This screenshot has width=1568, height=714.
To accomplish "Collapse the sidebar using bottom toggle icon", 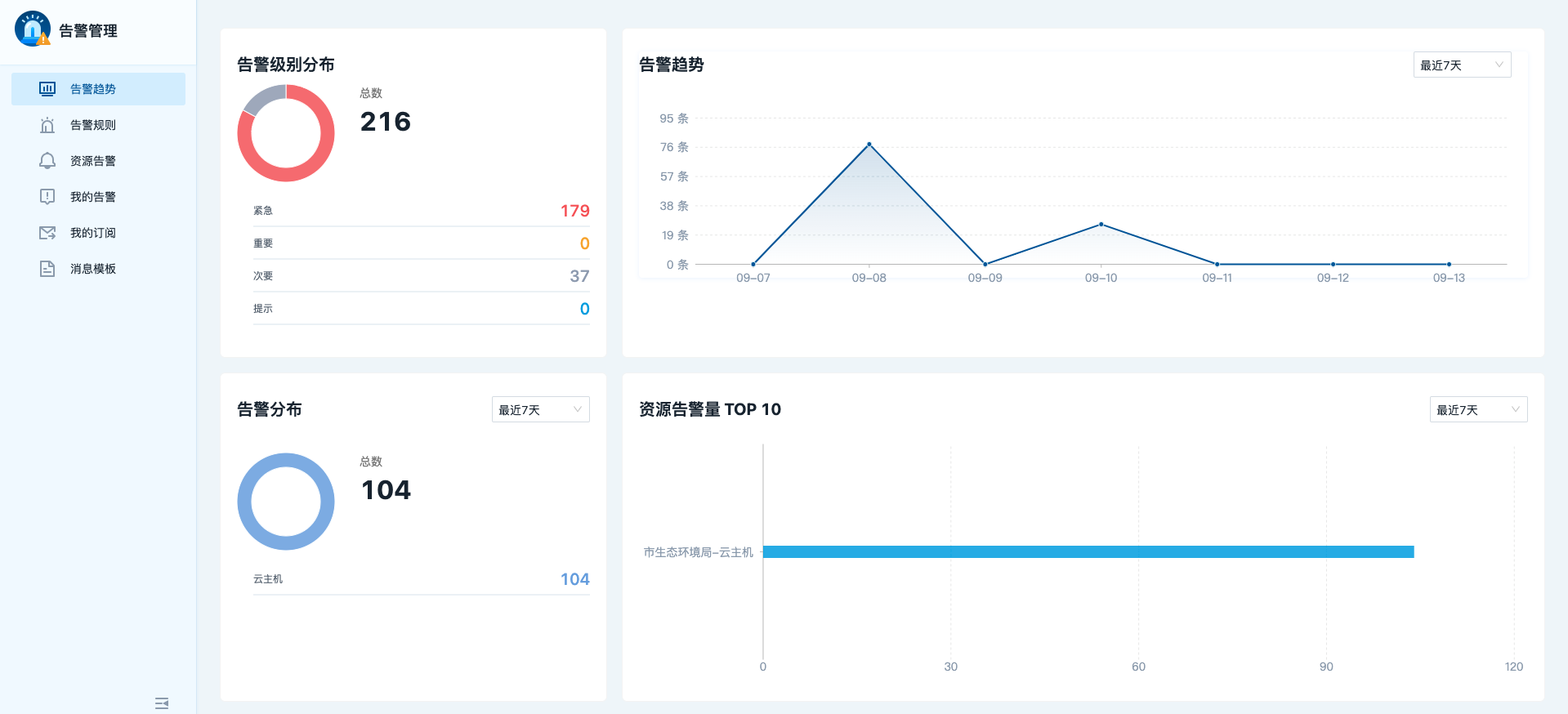I will click(162, 703).
